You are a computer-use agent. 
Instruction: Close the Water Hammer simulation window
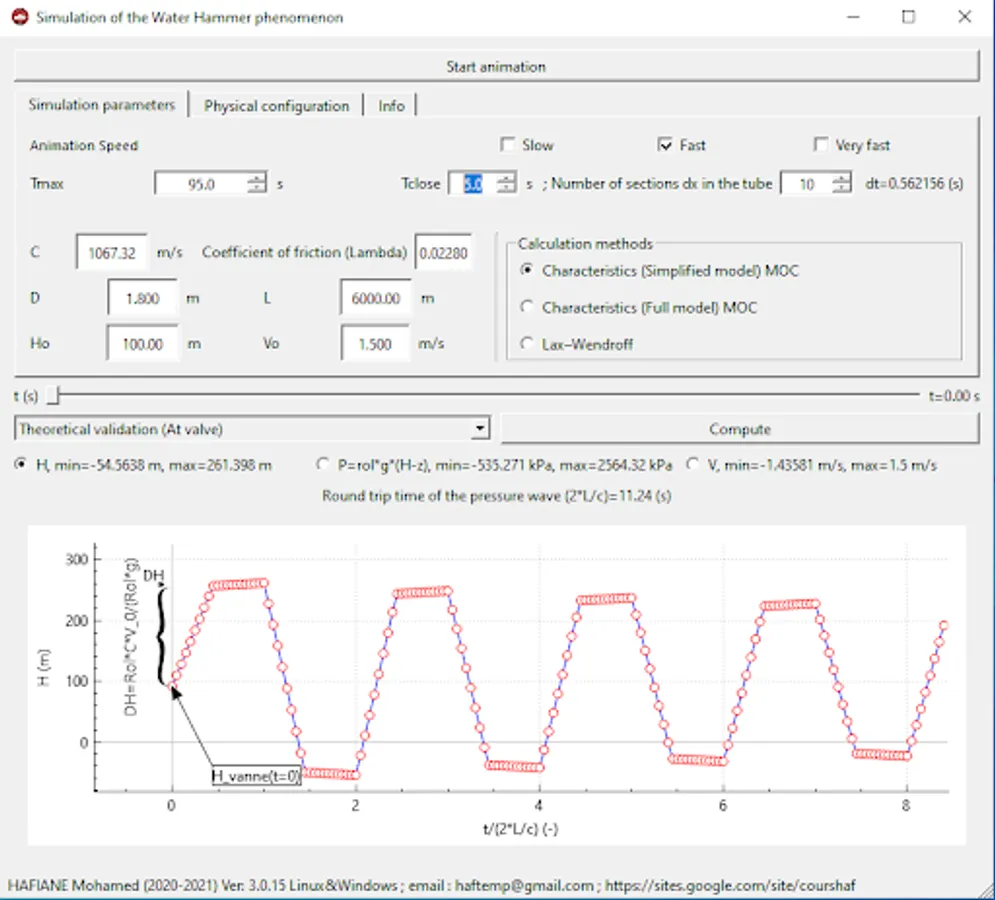[965, 17]
